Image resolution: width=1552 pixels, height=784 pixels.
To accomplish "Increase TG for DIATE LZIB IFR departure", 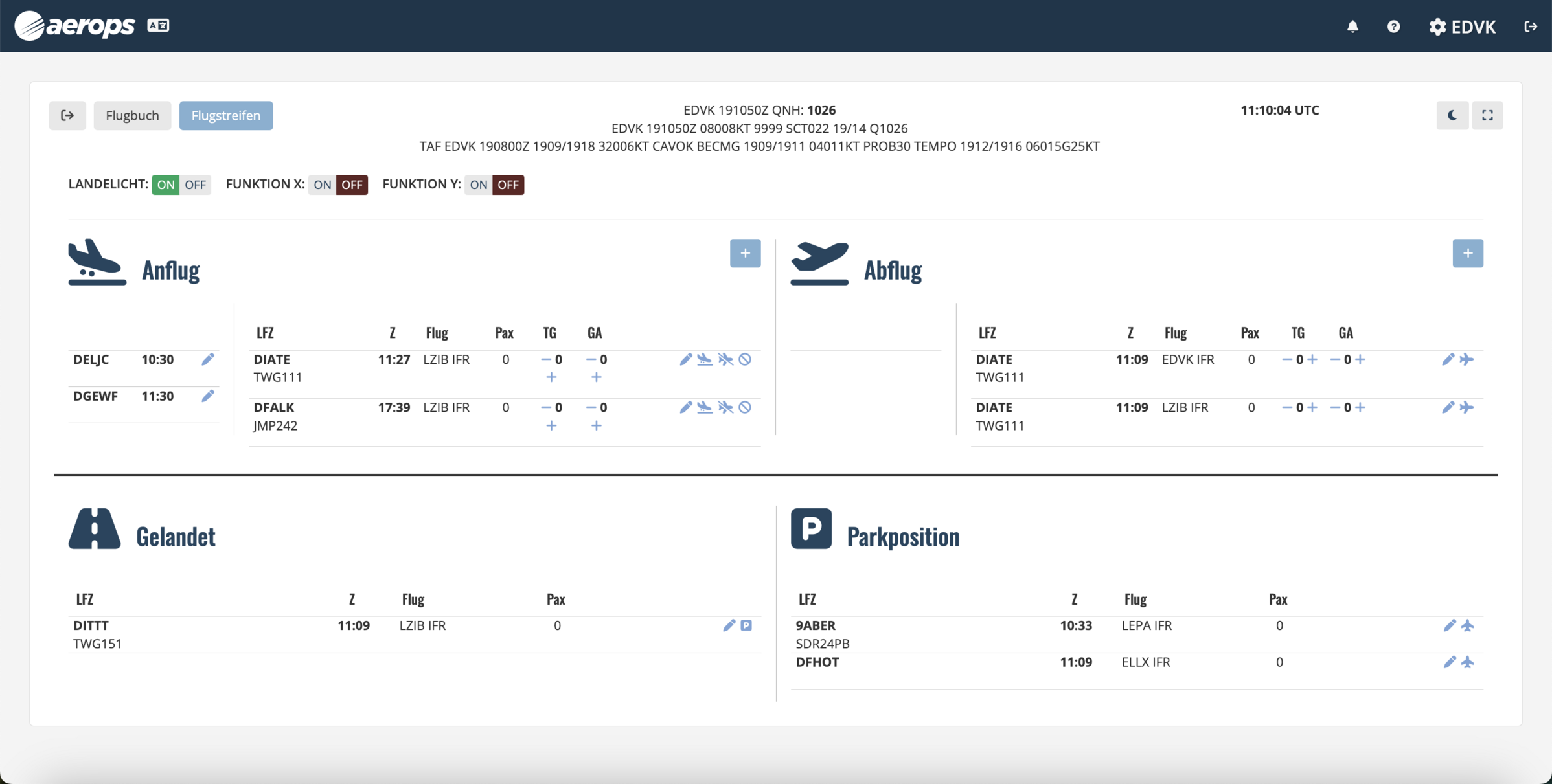I will click(1312, 407).
